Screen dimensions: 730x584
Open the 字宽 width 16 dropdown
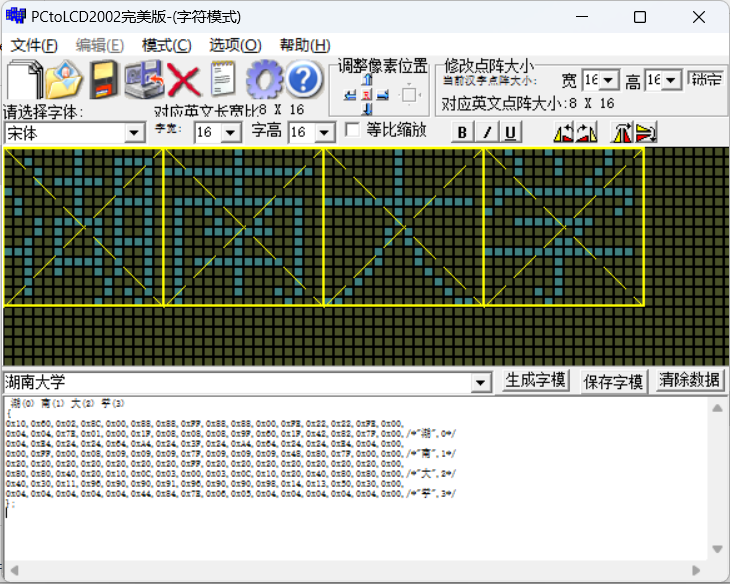pos(230,133)
